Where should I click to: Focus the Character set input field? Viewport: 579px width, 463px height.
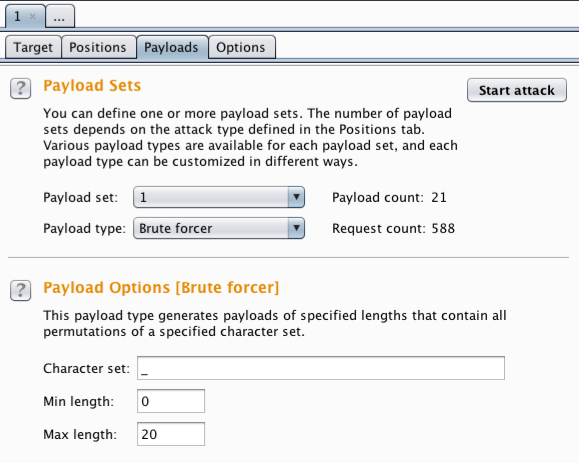coord(321,368)
